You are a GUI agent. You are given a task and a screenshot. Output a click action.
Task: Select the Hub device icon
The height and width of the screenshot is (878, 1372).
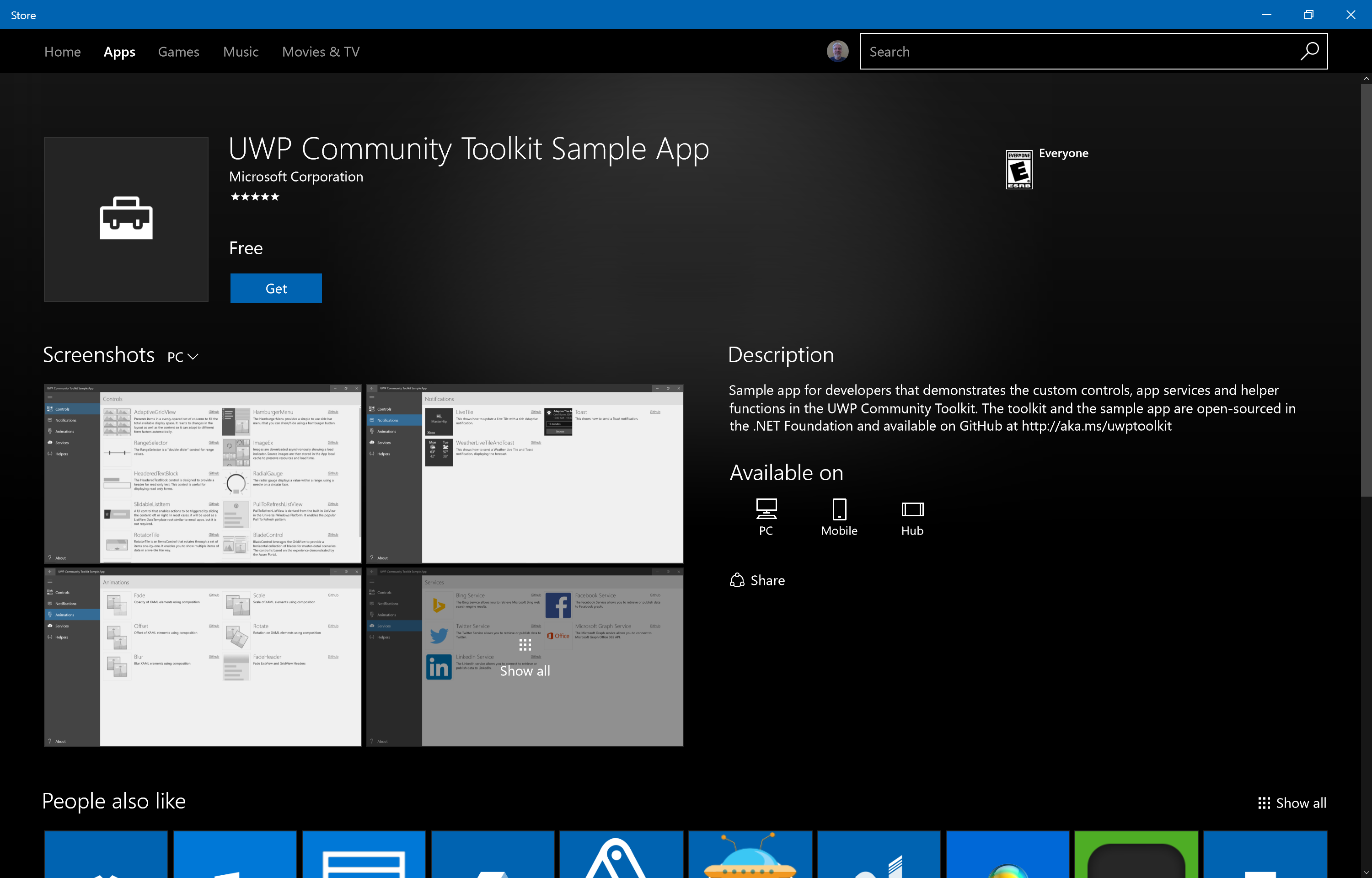click(x=912, y=509)
